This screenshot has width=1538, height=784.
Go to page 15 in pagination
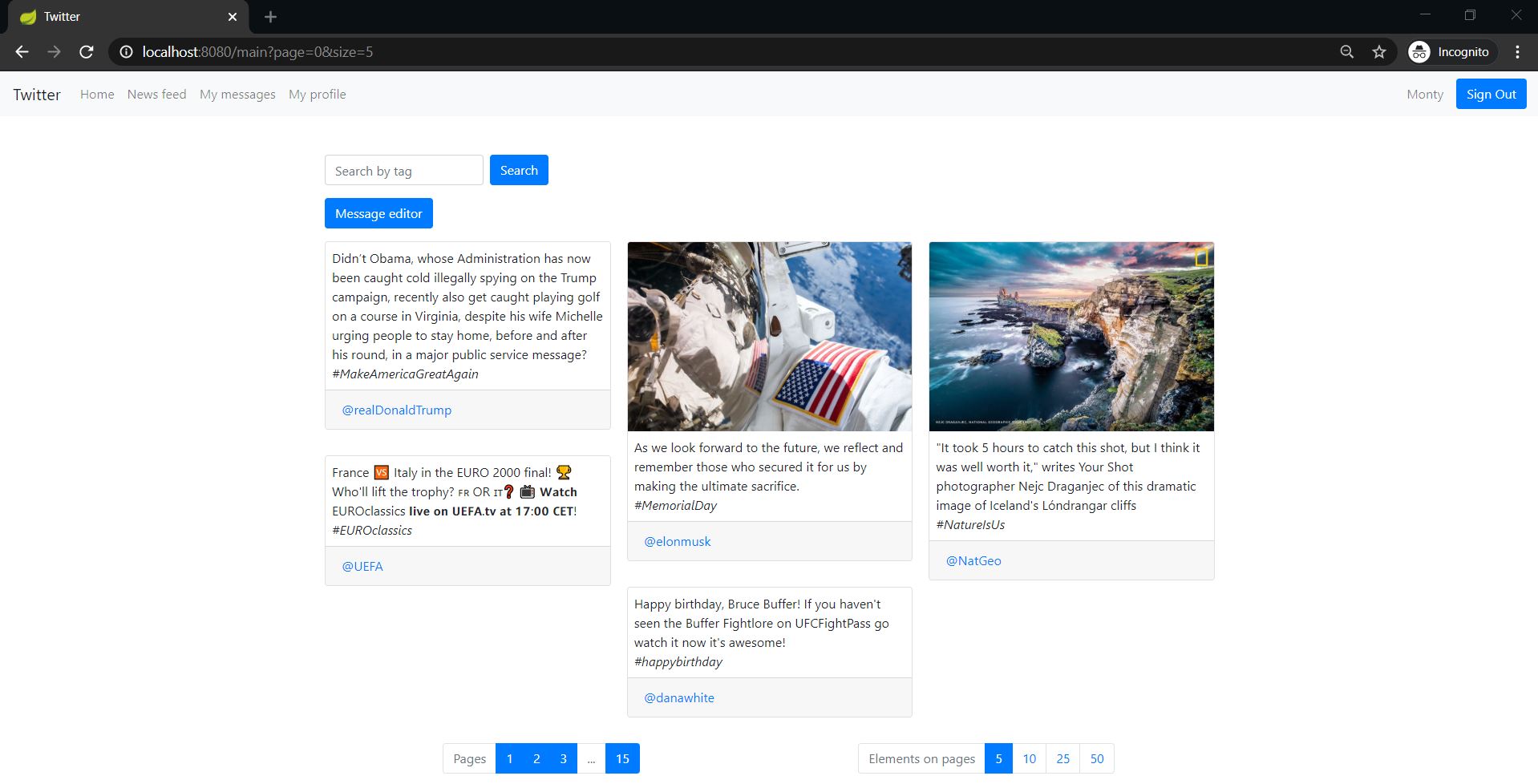tap(621, 758)
